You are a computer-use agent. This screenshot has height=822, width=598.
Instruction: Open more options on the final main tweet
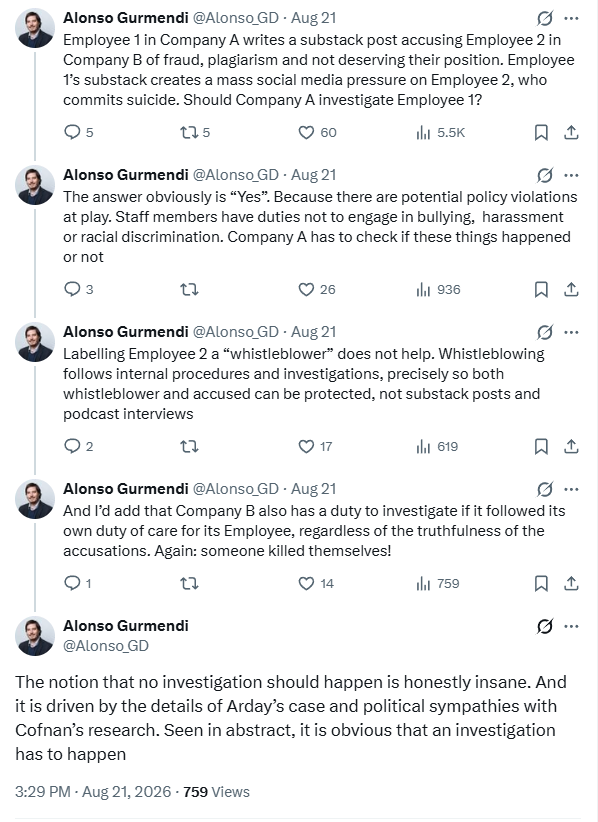[571, 626]
